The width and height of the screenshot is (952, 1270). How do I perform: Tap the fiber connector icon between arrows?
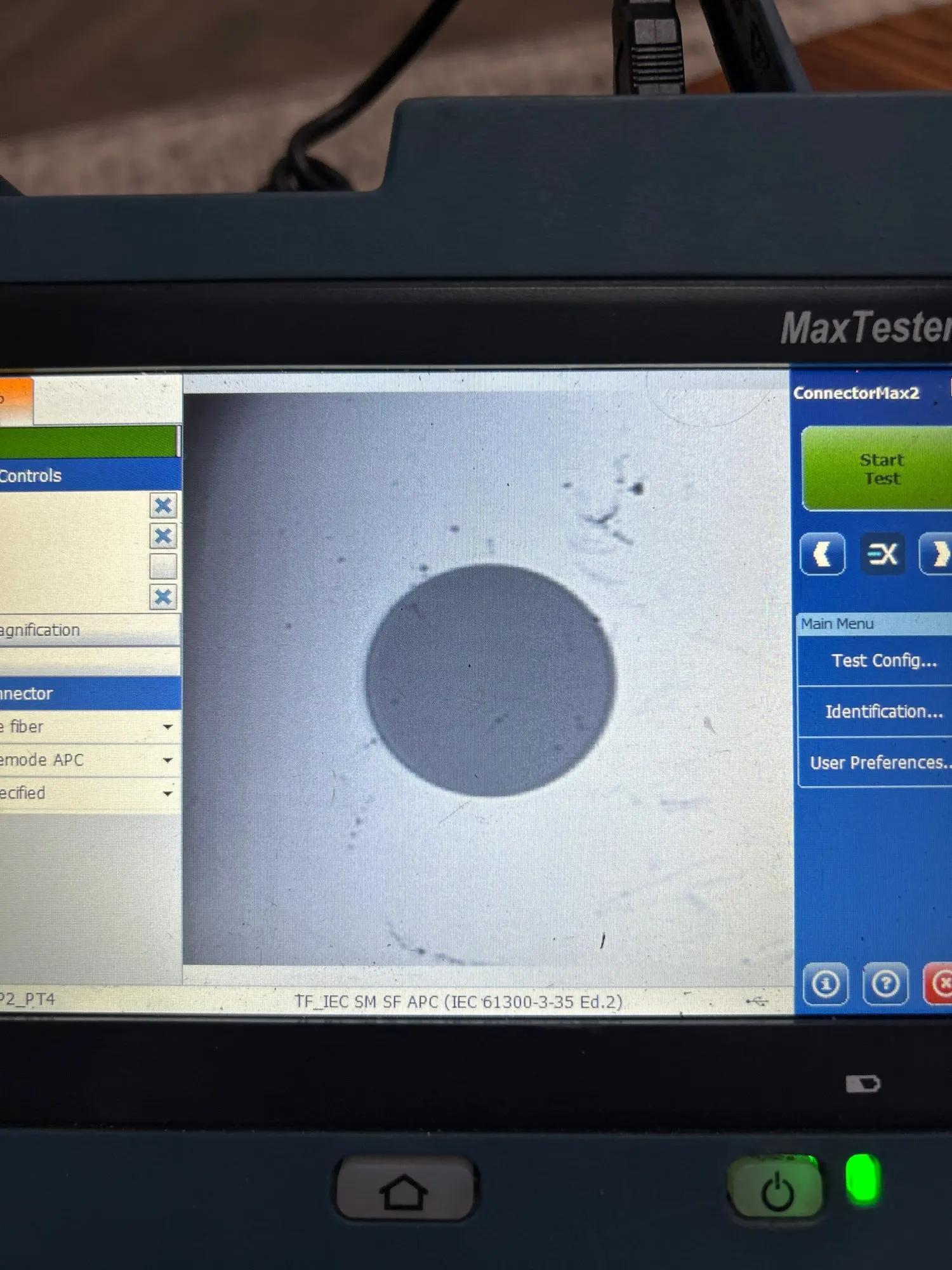[882, 554]
